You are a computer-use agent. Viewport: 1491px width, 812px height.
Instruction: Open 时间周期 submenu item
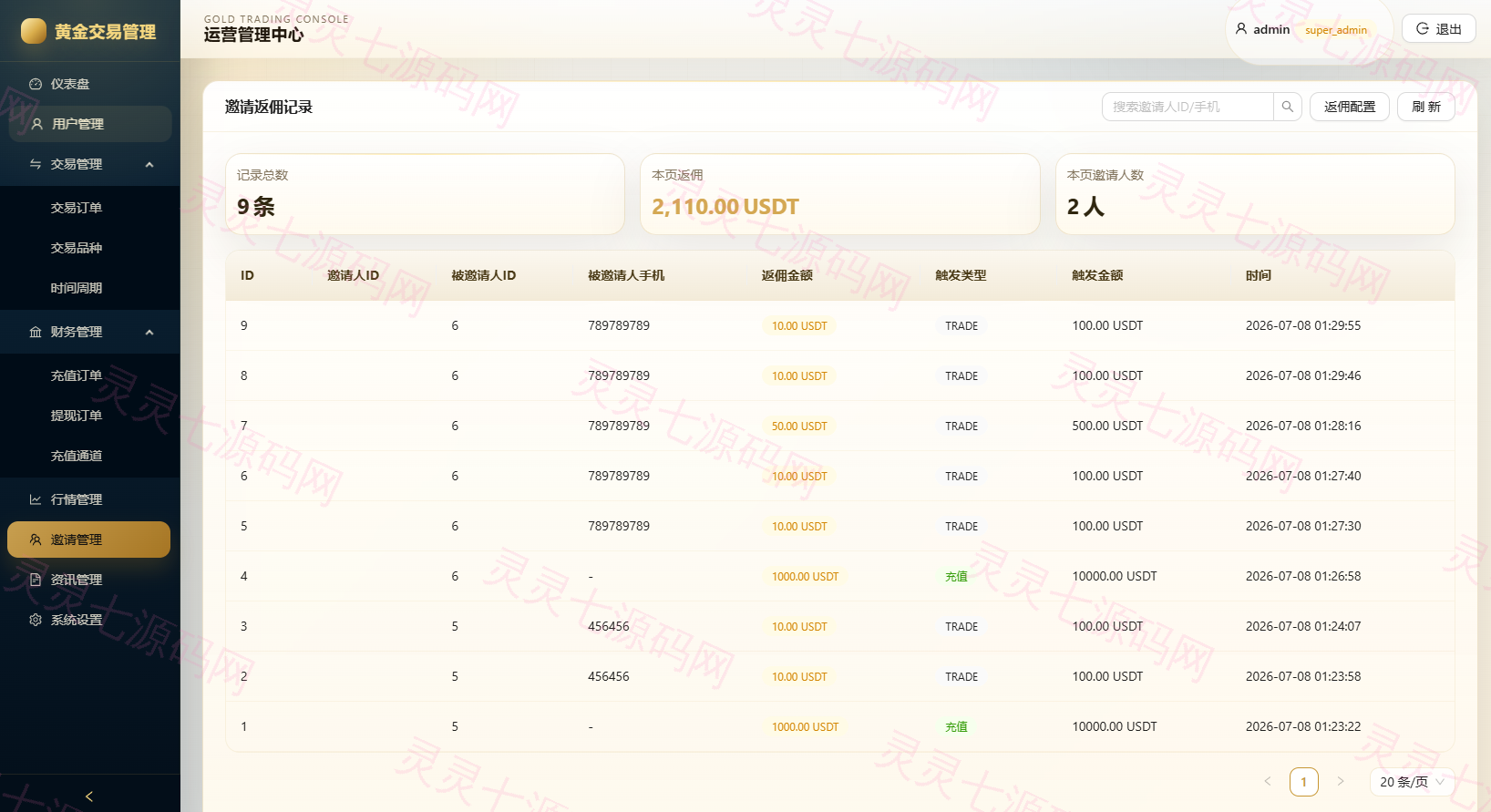pyautogui.click(x=89, y=288)
